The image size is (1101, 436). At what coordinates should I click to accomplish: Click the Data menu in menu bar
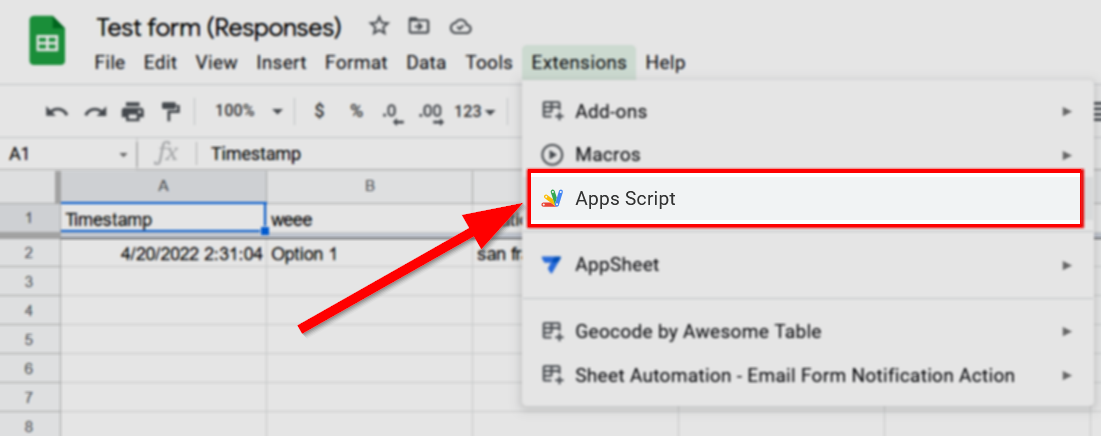[x=426, y=63]
